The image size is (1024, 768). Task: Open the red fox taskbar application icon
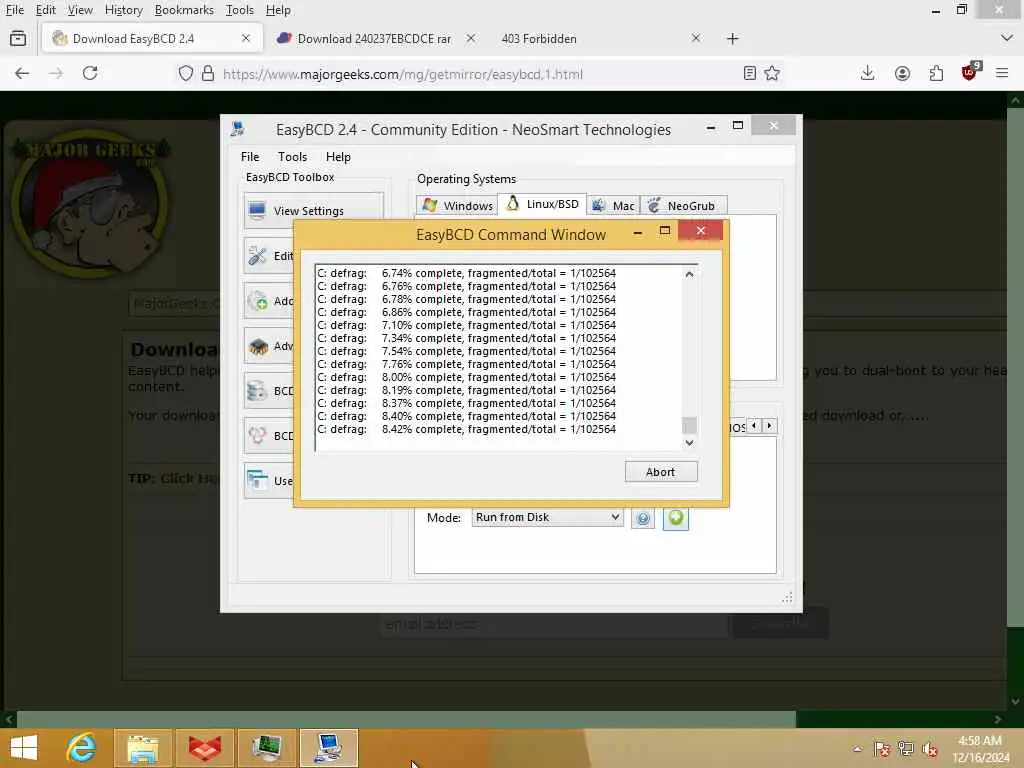(x=204, y=748)
